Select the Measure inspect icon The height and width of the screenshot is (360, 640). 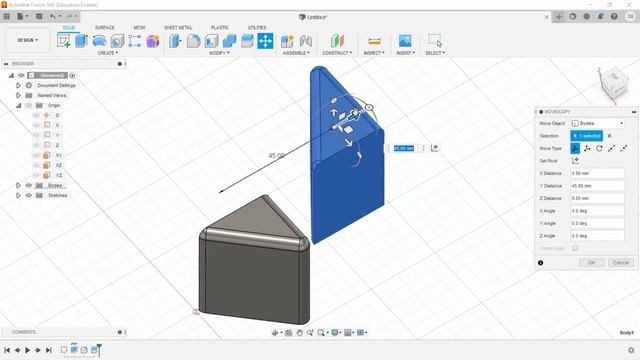pos(374,41)
